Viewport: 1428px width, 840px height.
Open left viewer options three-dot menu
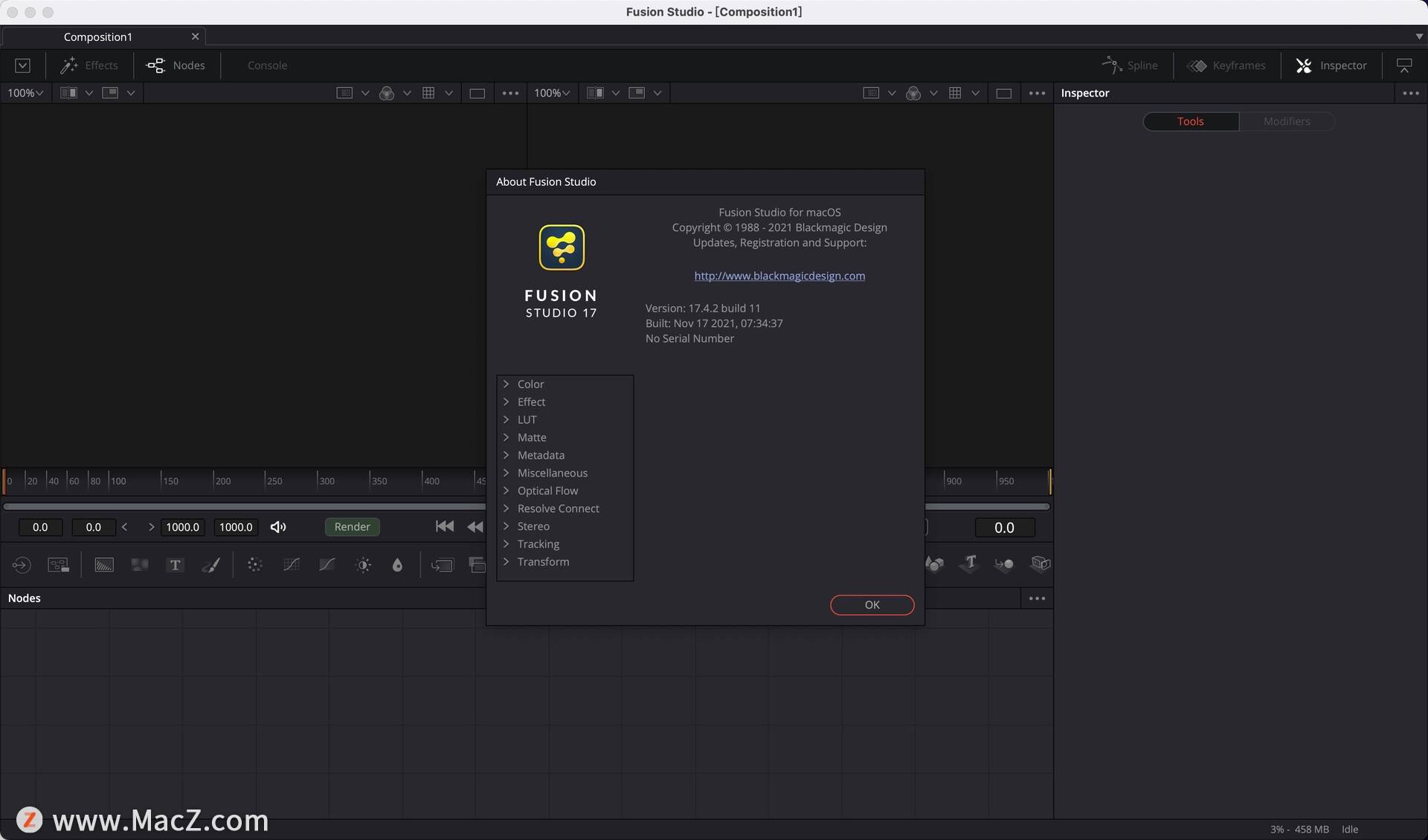(511, 93)
